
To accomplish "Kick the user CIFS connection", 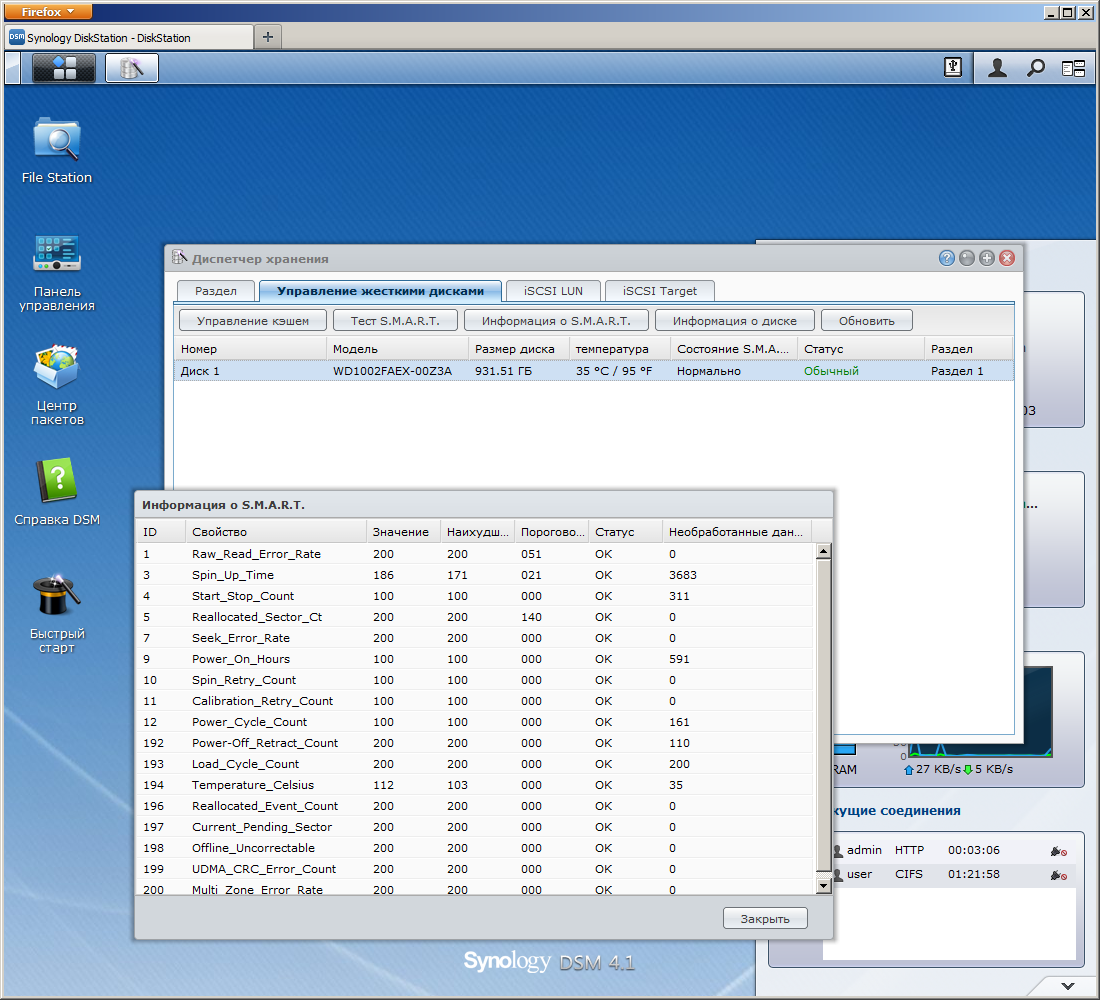I will 1059,875.
